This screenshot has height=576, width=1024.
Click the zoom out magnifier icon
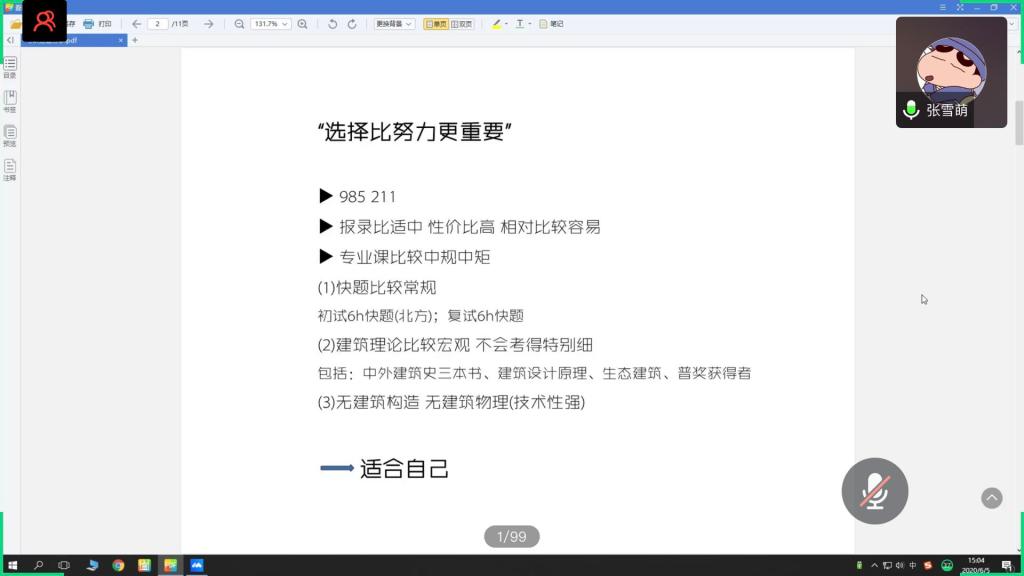(x=239, y=23)
